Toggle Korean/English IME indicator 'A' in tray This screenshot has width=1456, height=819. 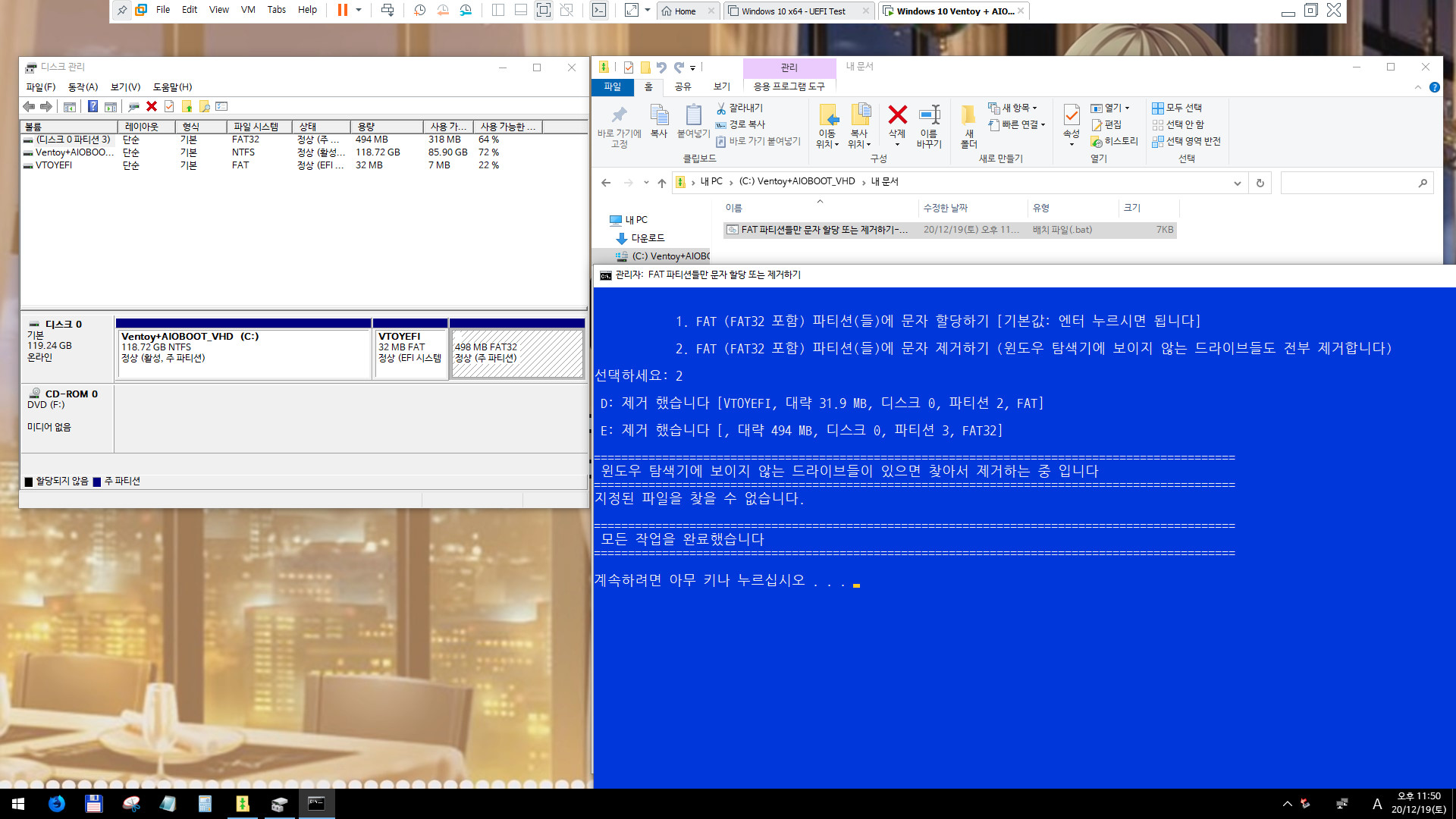click(x=1377, y=804)
